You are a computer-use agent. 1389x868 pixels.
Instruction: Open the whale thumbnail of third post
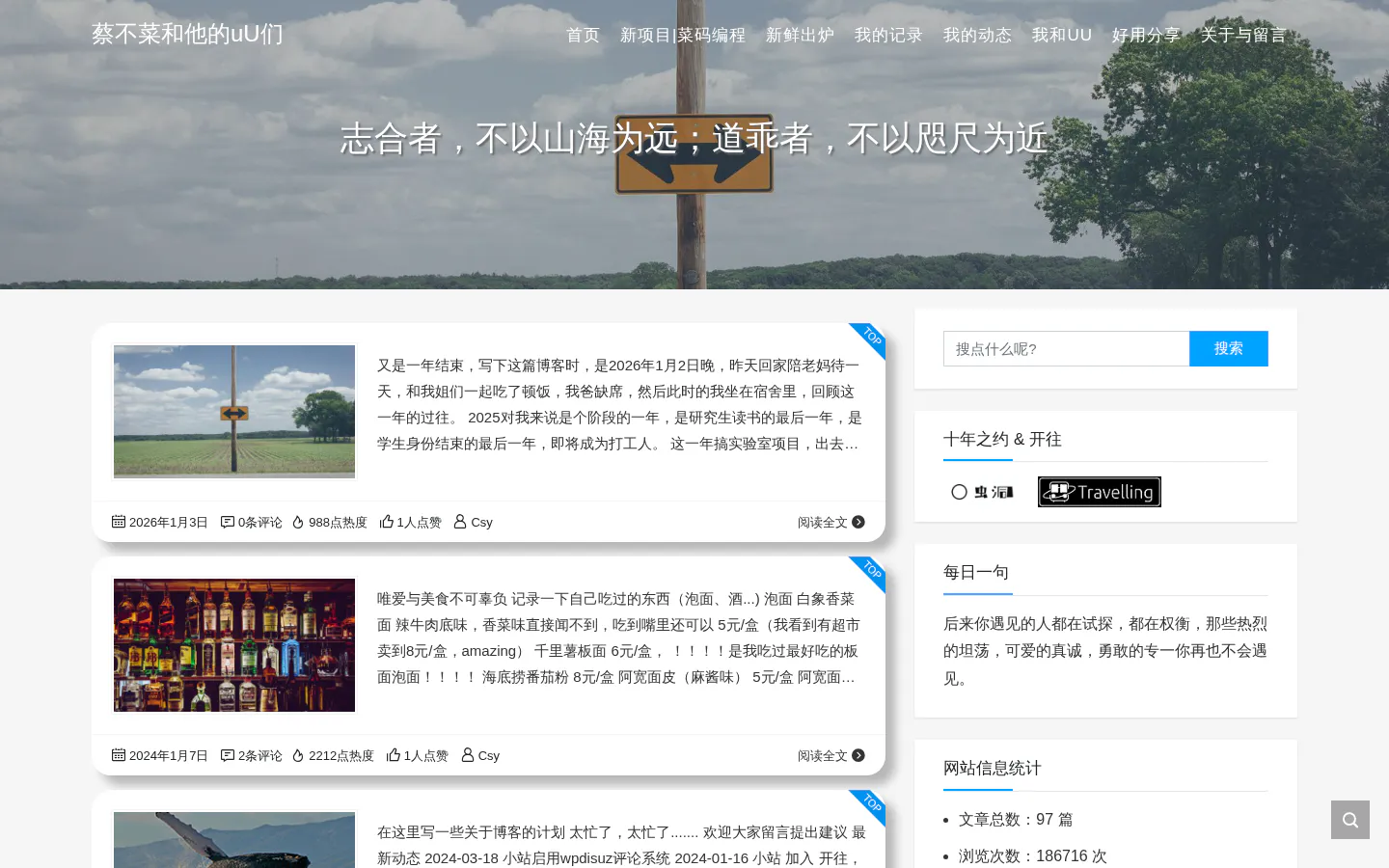(234, 840)
